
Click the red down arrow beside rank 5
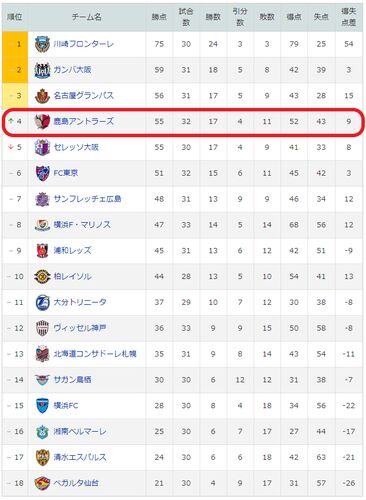[11, 147]
